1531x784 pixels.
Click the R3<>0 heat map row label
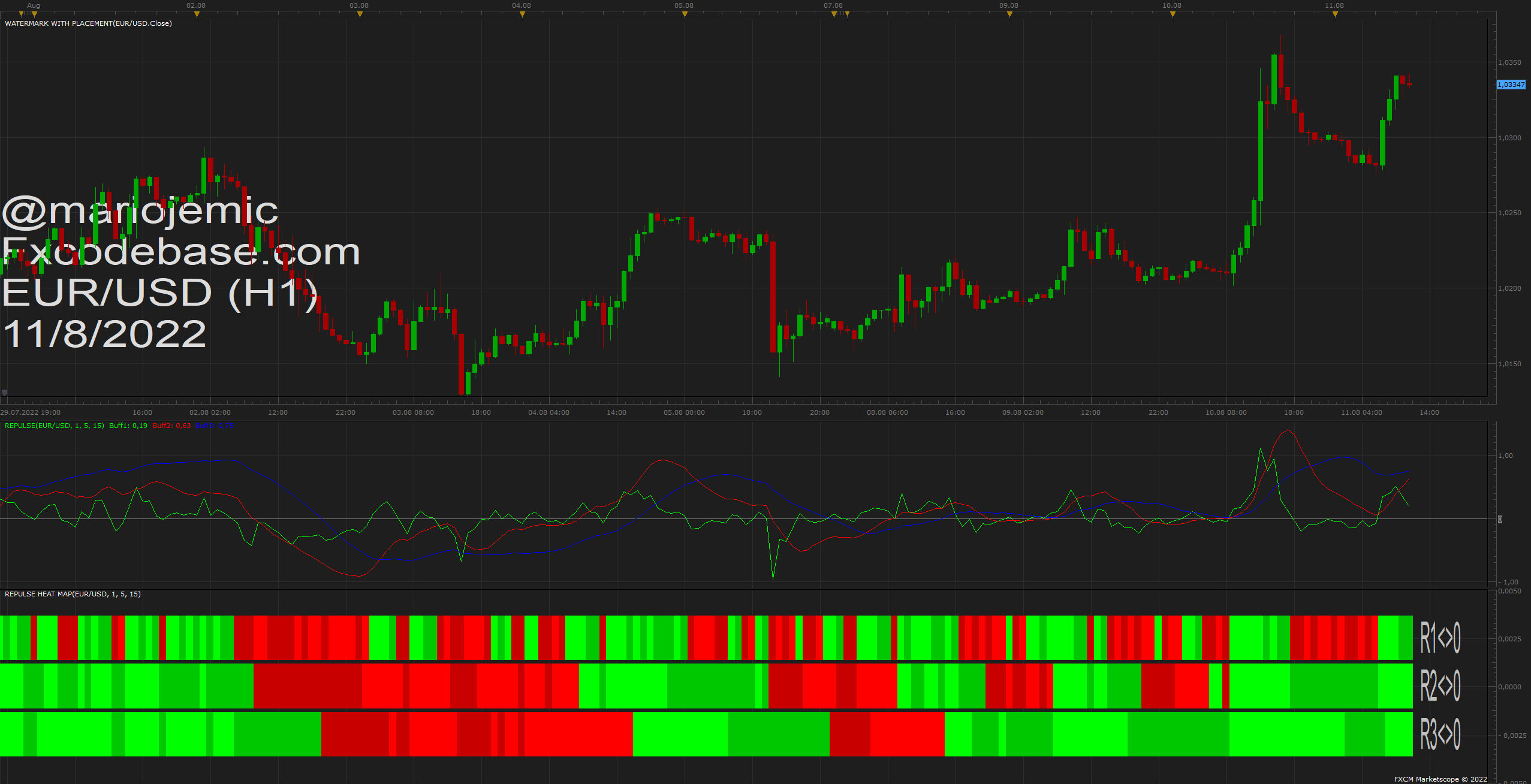[x=1440, y=734]
